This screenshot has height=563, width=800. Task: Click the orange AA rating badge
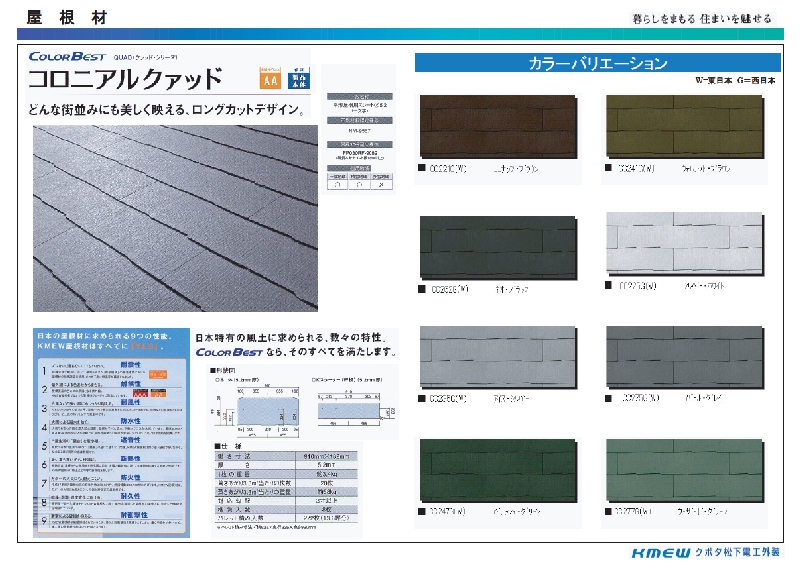click(x=270, y=78)
